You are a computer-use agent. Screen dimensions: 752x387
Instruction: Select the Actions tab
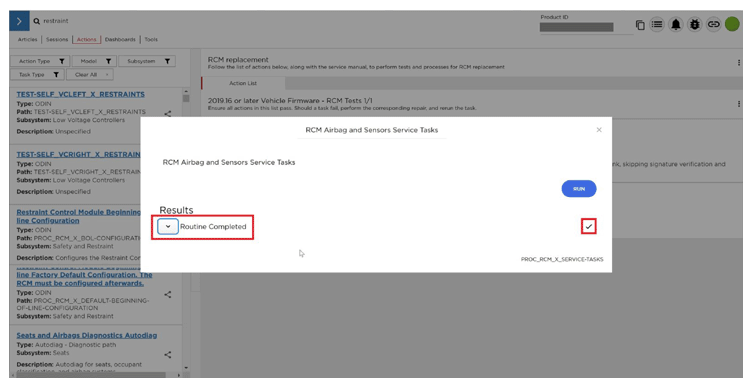point(86,39)
